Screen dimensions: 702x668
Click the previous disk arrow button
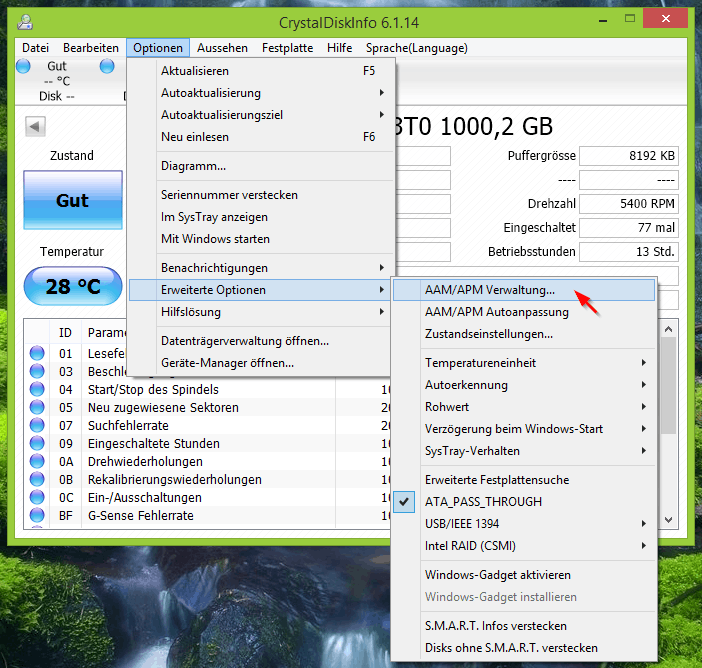(35, 127)
